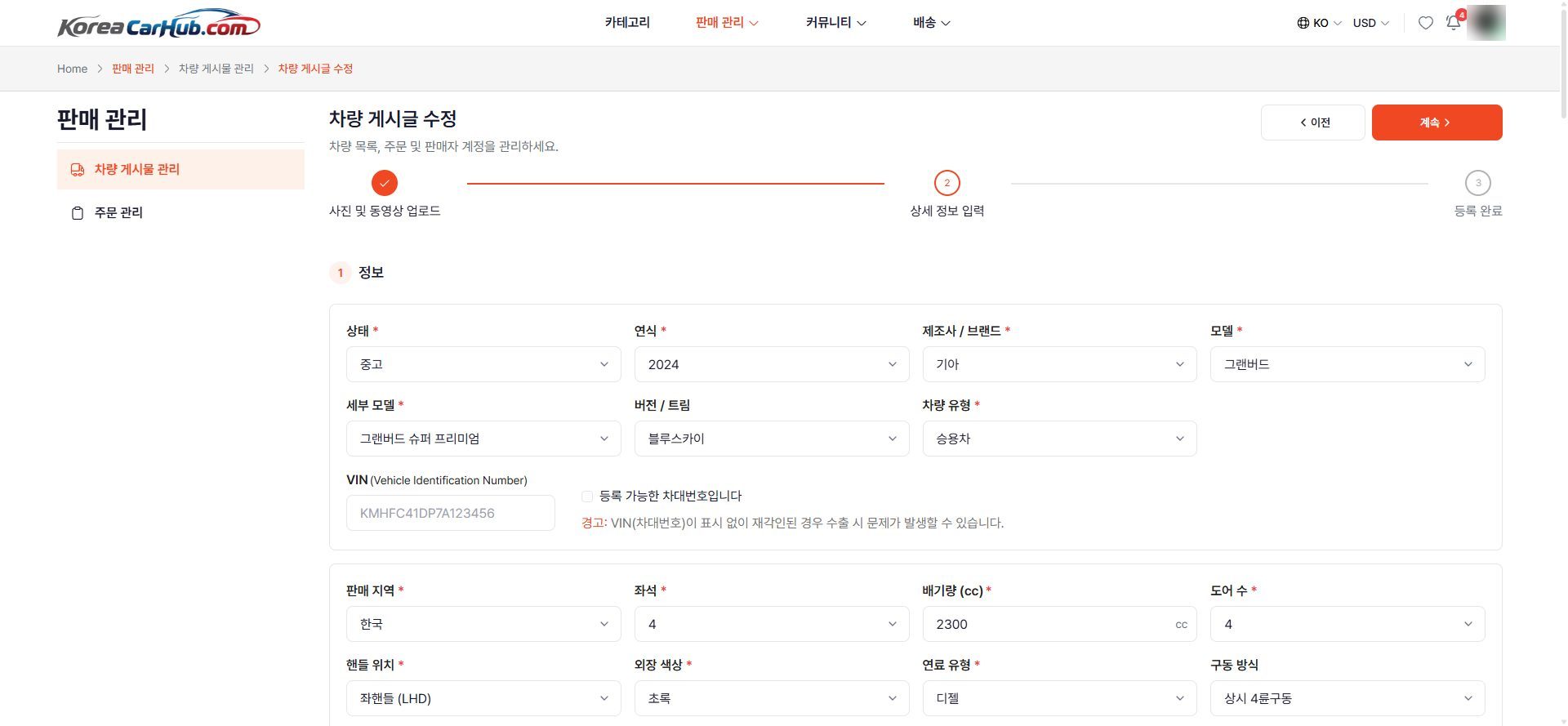The height and width of the screenshot is (726, 1568).
Task: Click the globe language icon
Action: tap(1303, 23)
